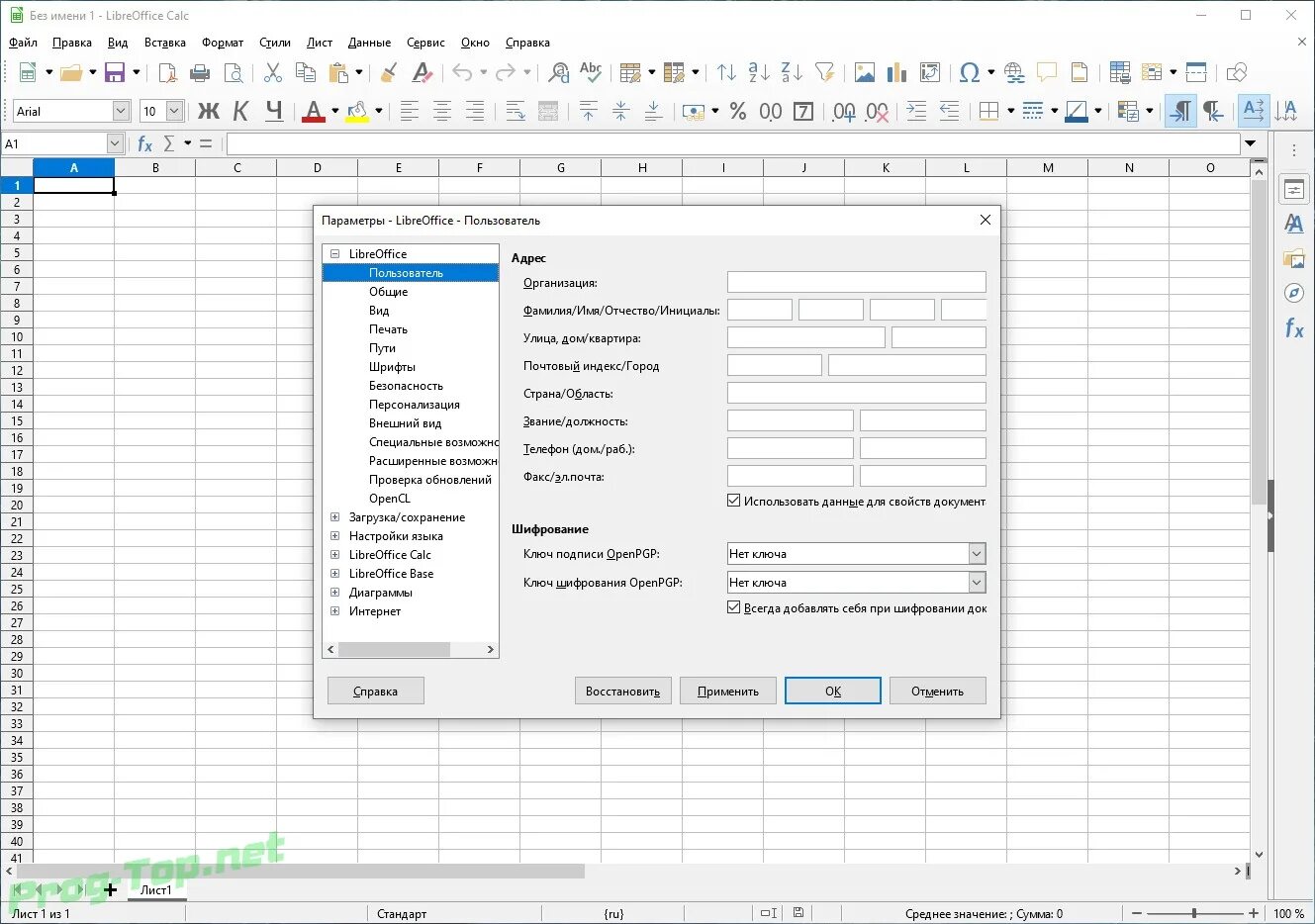Insert special character Omega icon

(x=970, y=72)
